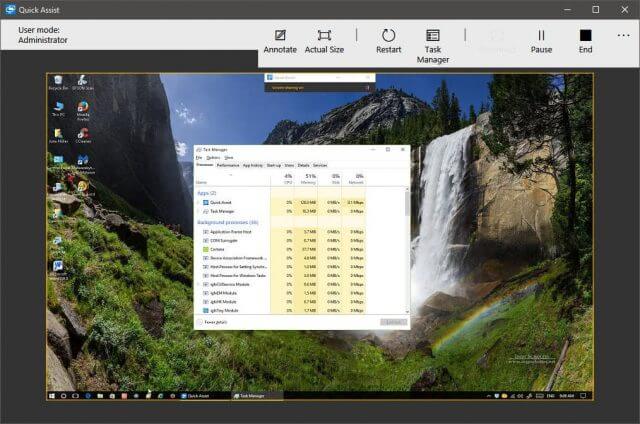Sort processes by Disk column

click(330, 179)
